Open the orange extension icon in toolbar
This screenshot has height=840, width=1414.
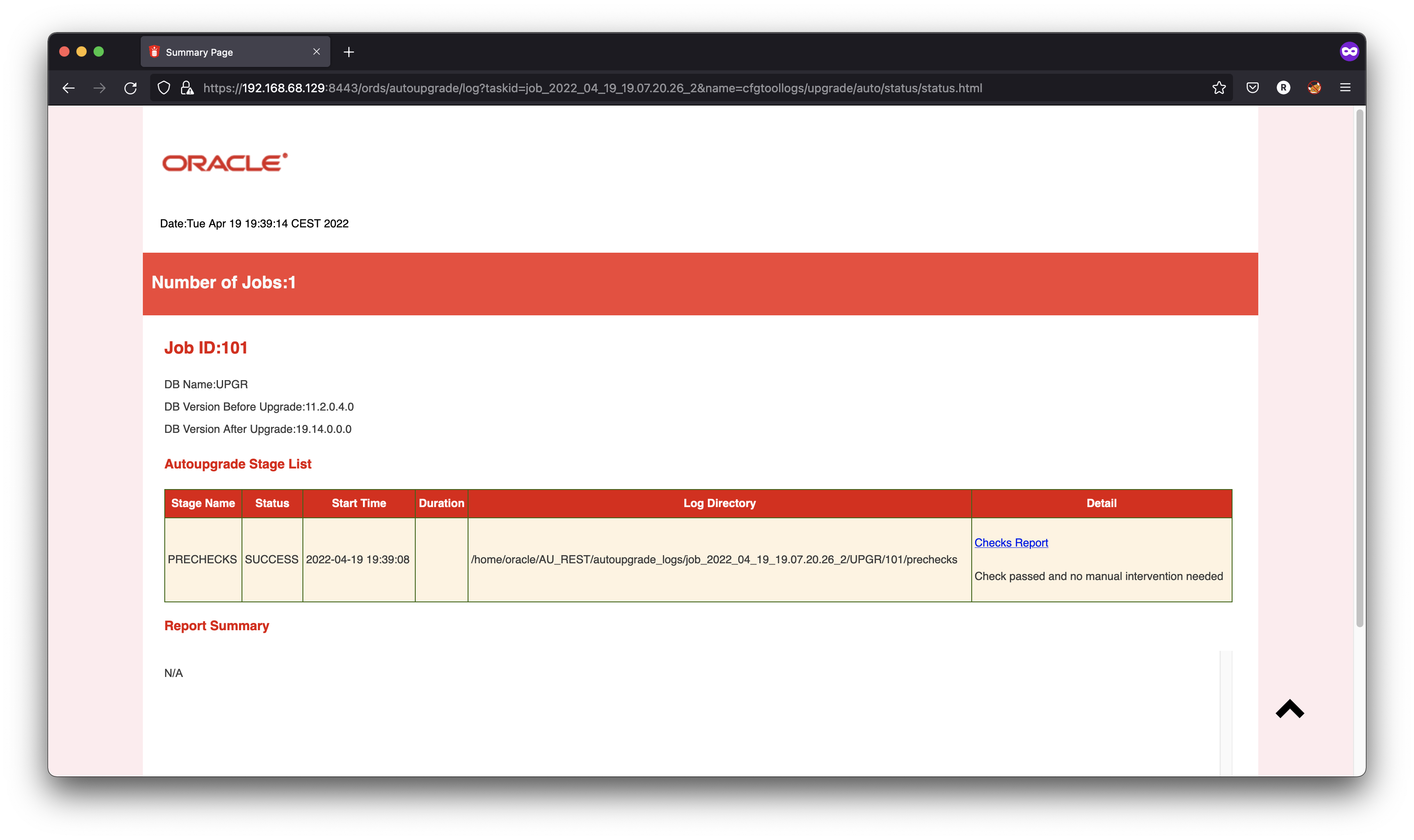(1314, 88)
